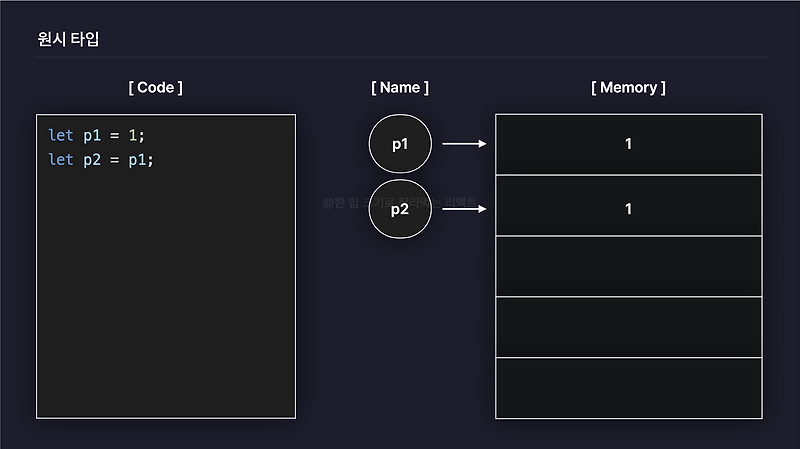Click the empty area of the code box
800x449 pixels.
point(165,300)
